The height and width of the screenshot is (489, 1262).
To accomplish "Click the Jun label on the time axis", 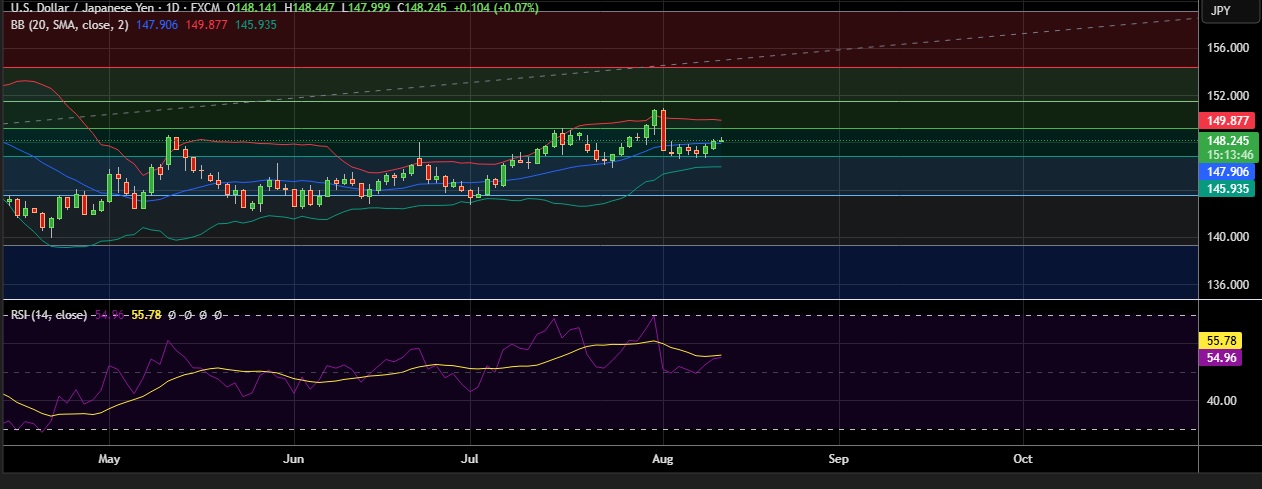I will click(294, 459).
